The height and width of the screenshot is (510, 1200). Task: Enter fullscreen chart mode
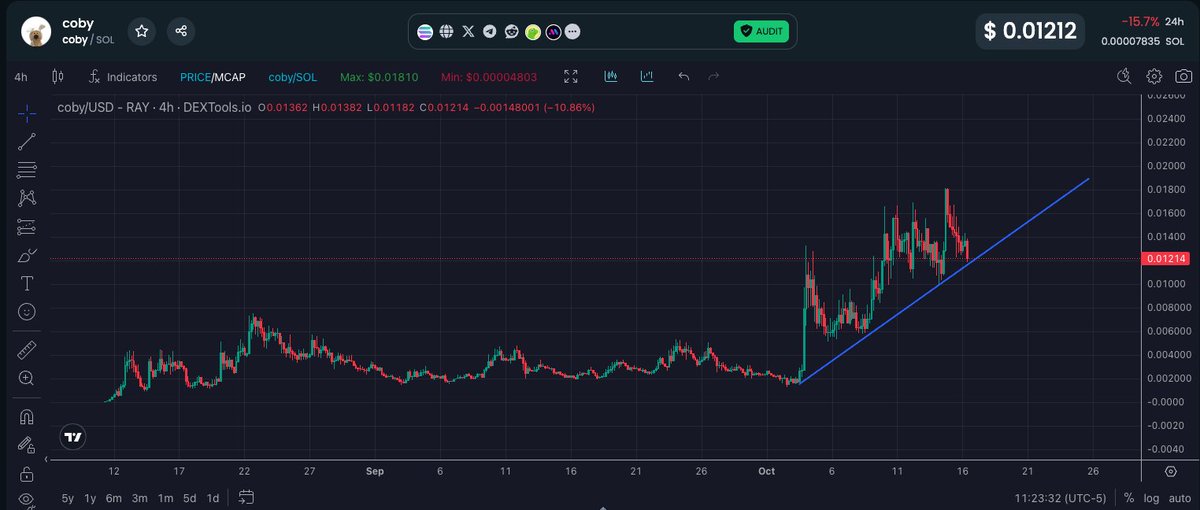pyautogui.click(x=571, y=76)
